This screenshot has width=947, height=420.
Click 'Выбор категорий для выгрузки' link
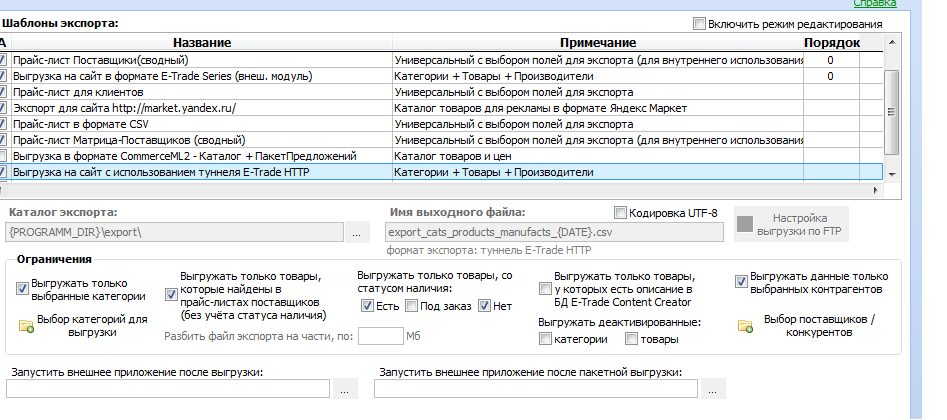pos(92,326)
